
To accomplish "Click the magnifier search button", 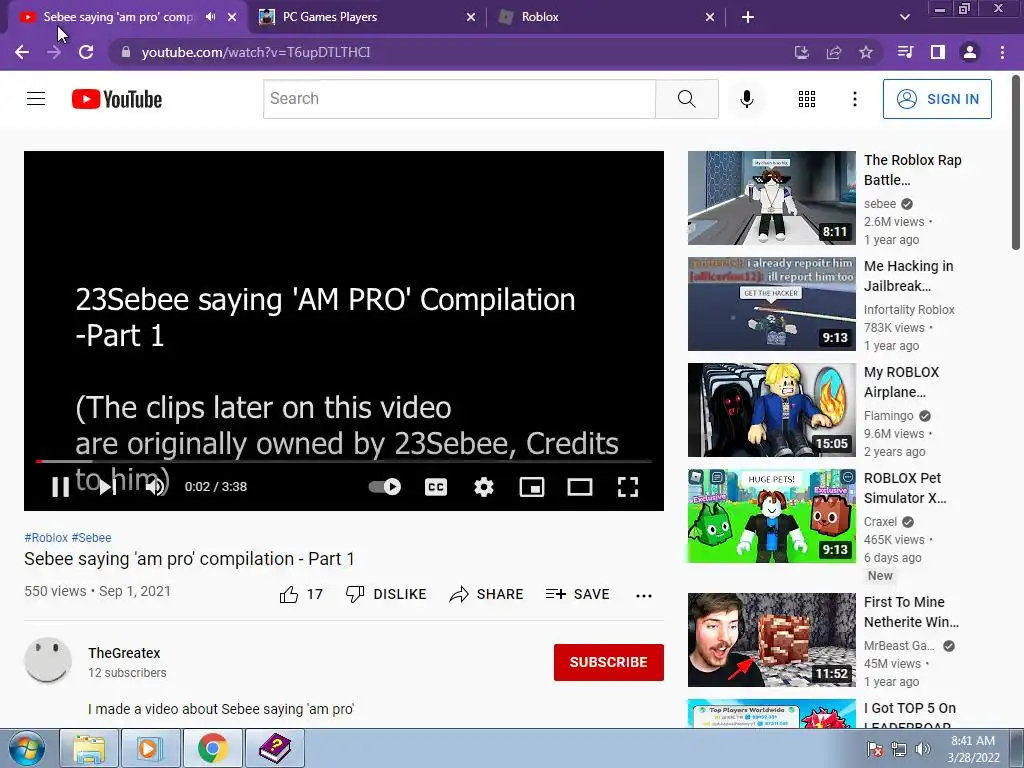I will [686, 99].
